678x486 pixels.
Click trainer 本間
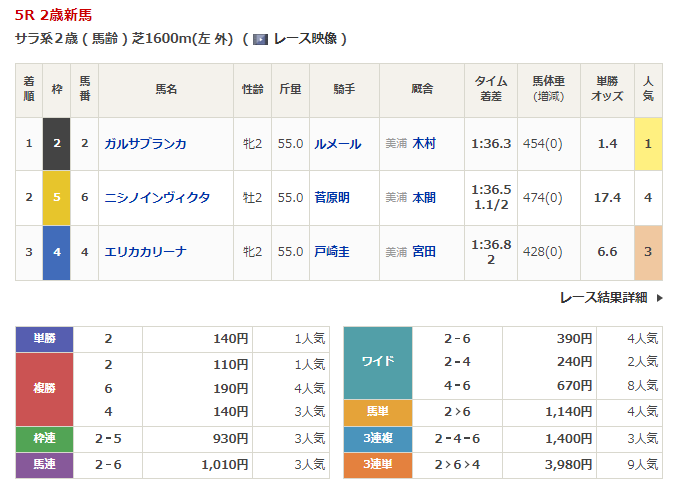point(424,198)
